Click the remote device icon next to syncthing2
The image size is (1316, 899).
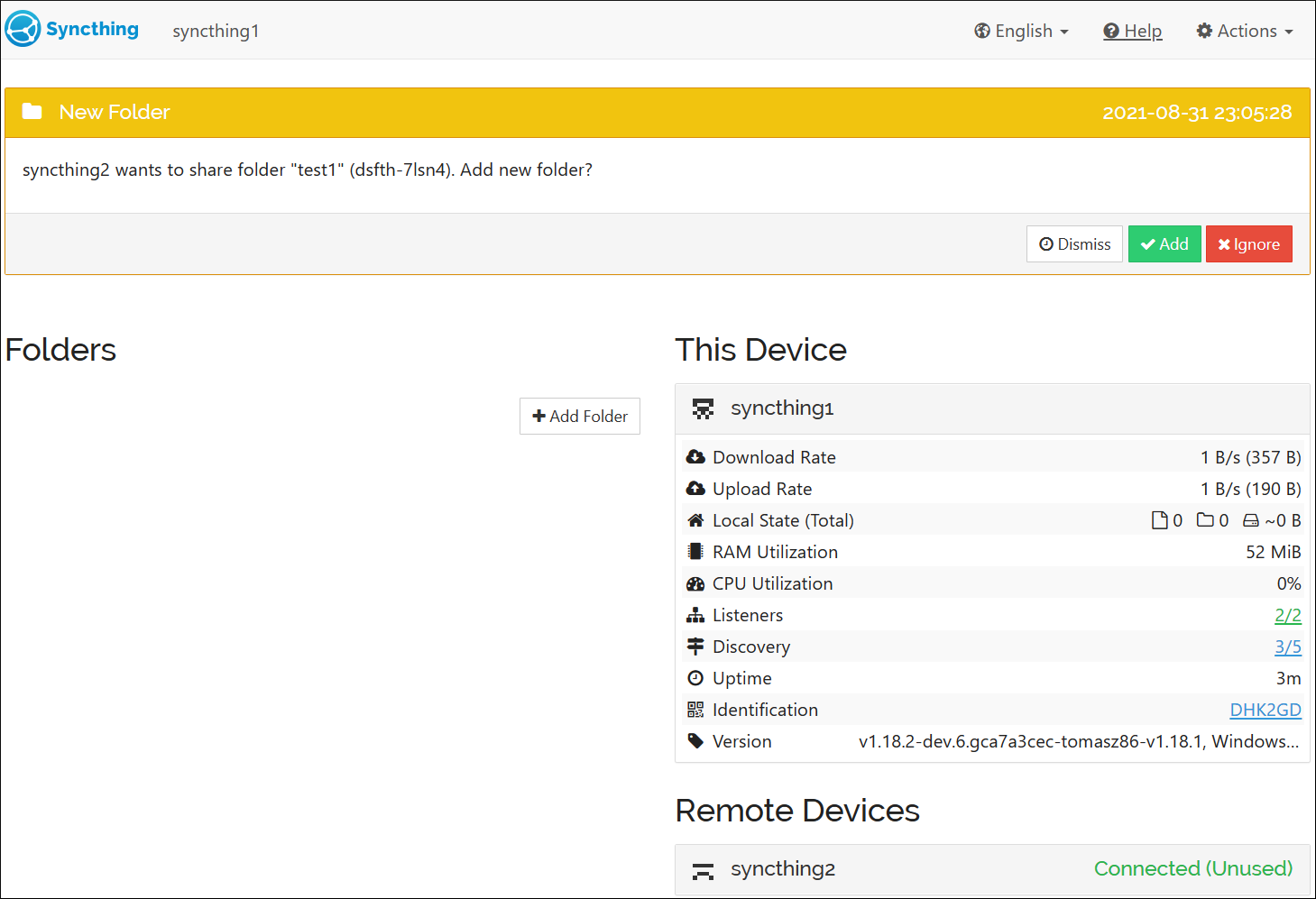[x=704, y=868]
